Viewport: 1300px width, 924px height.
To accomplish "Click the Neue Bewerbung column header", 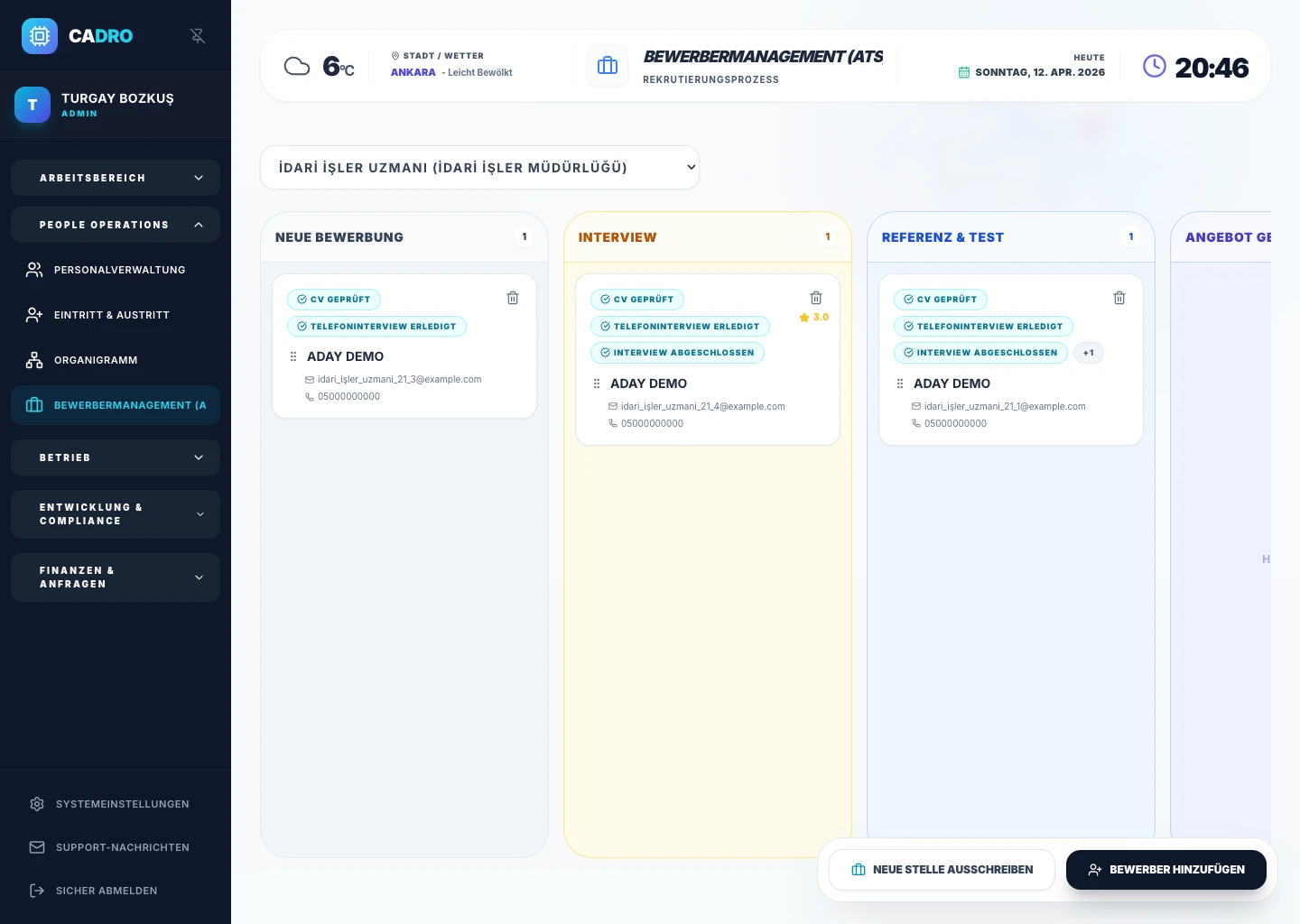I will click(404, 237).
